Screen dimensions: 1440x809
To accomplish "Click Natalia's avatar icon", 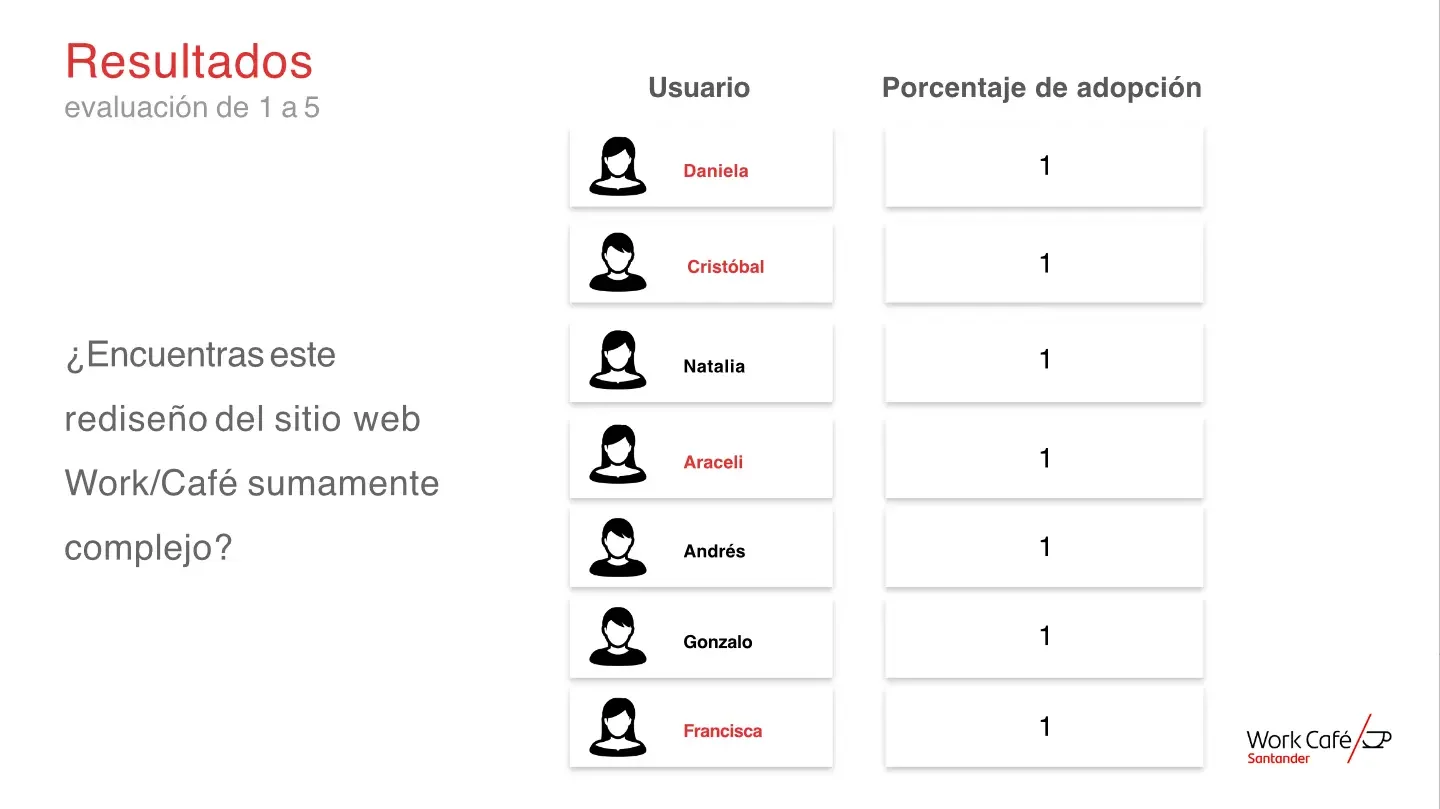I will [617, 360].
